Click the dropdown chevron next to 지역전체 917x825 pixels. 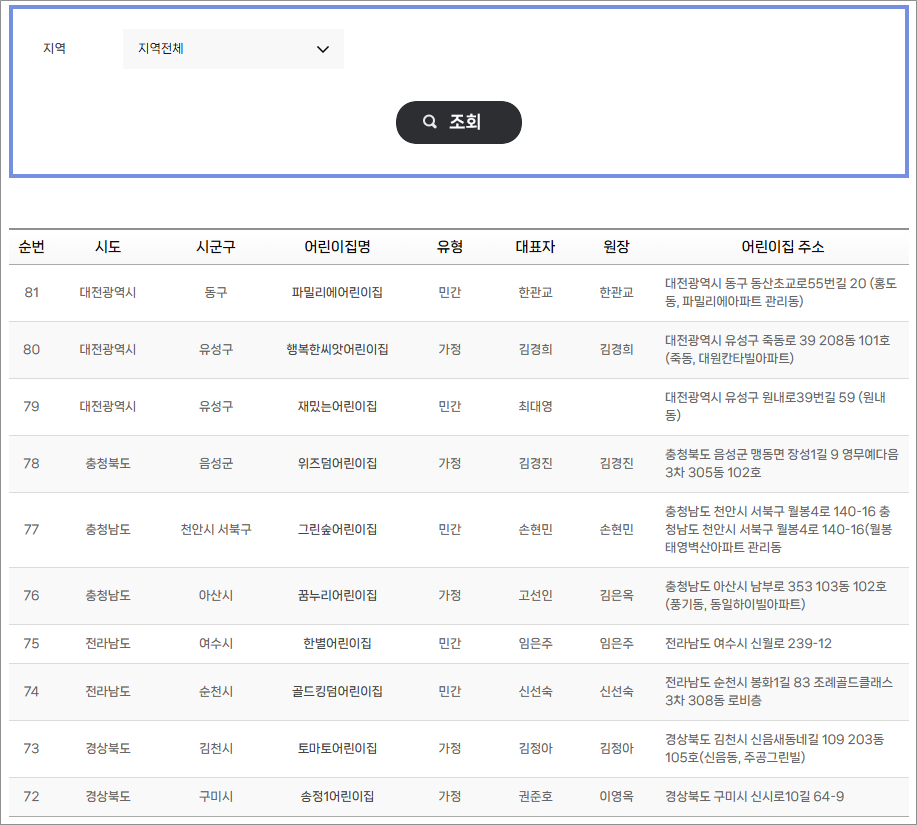point(322,48)
